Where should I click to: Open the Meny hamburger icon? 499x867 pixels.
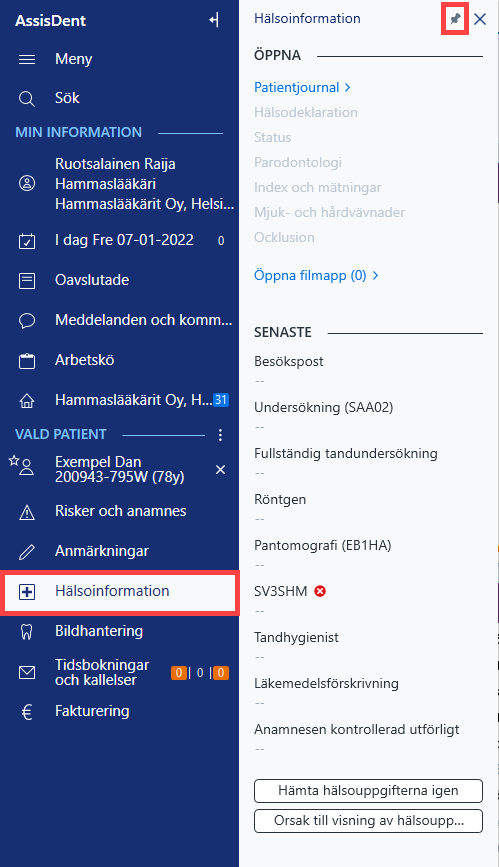coord(27,59)
